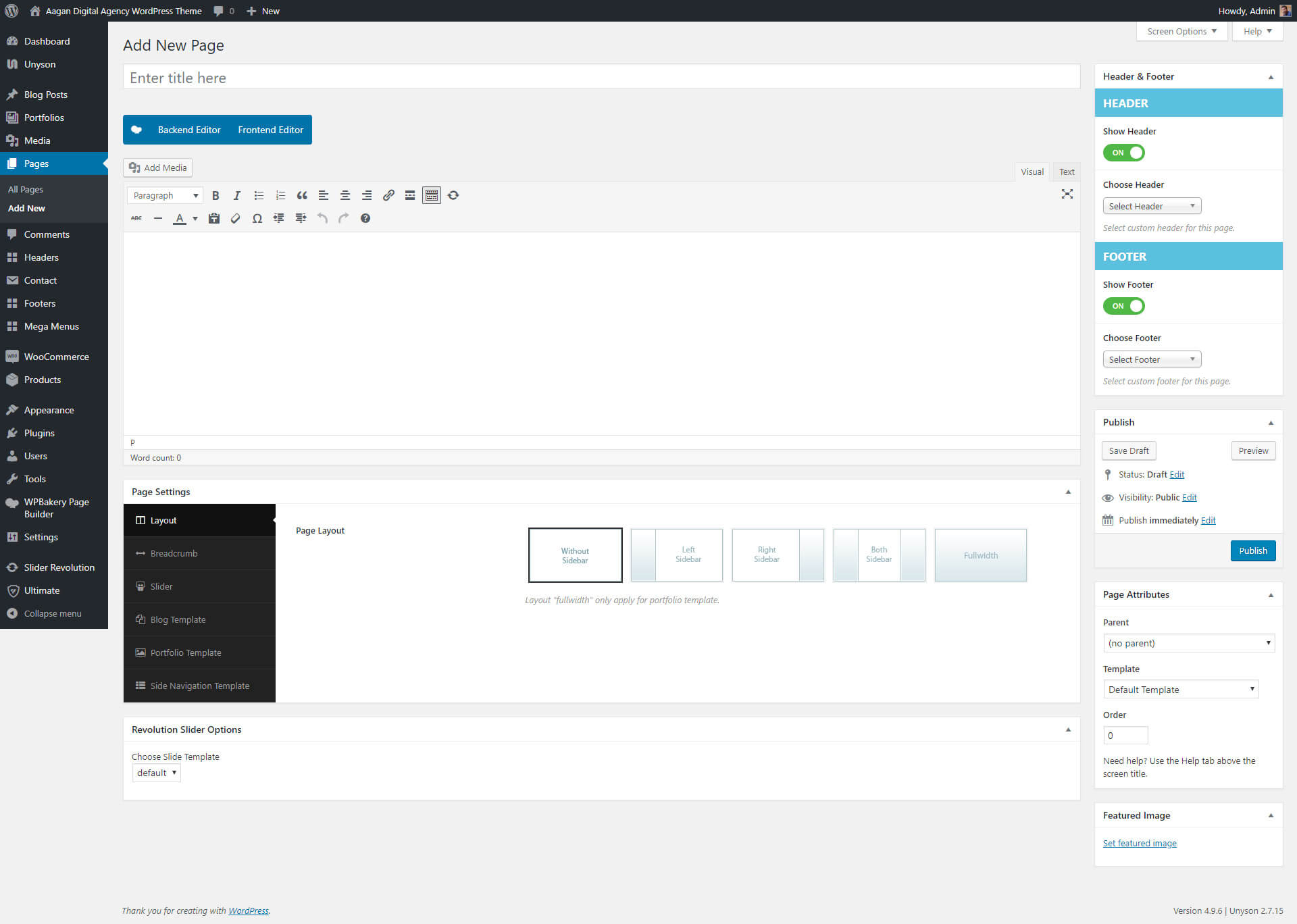
Task: Enter distraction-free writing mode
Action: coord(1067,194)
